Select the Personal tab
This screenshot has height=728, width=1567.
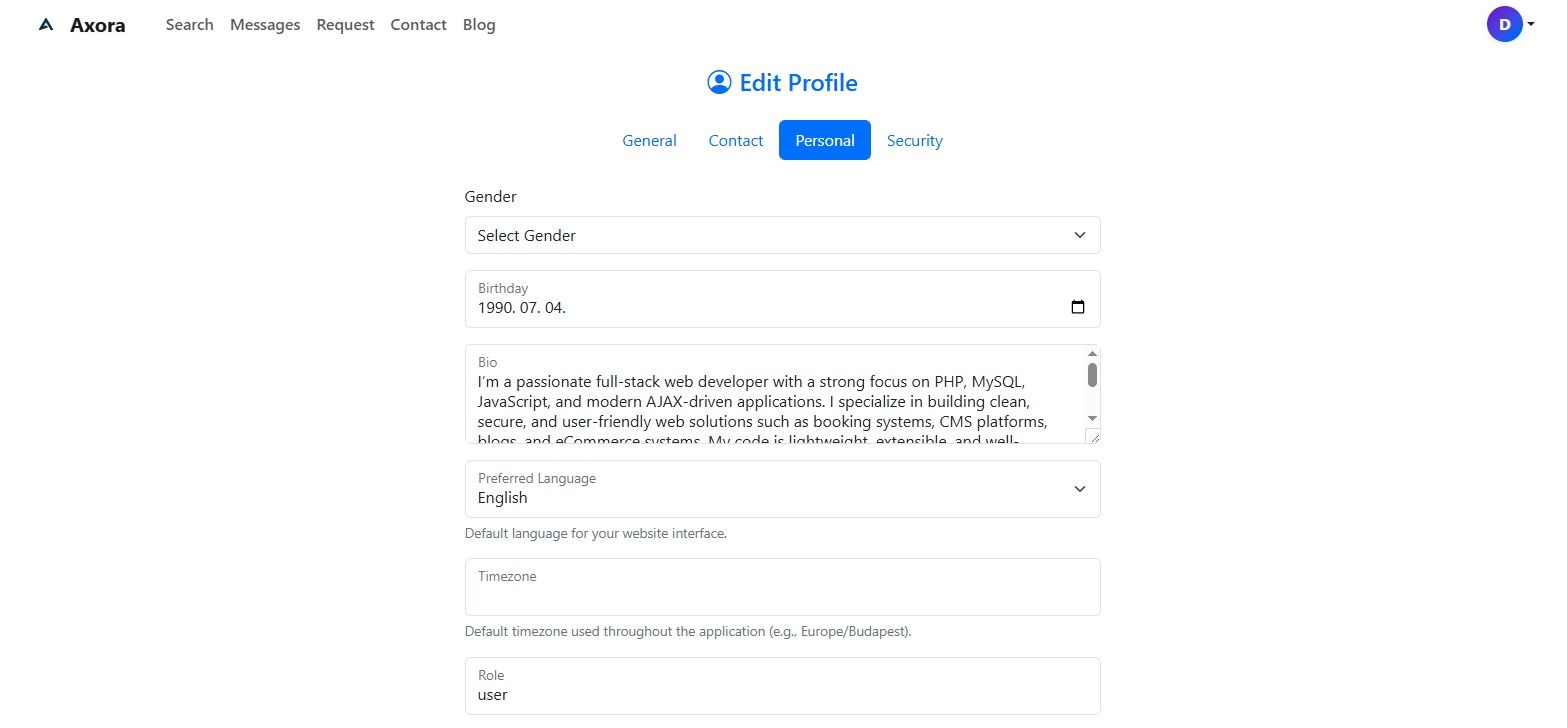[824, 141]
